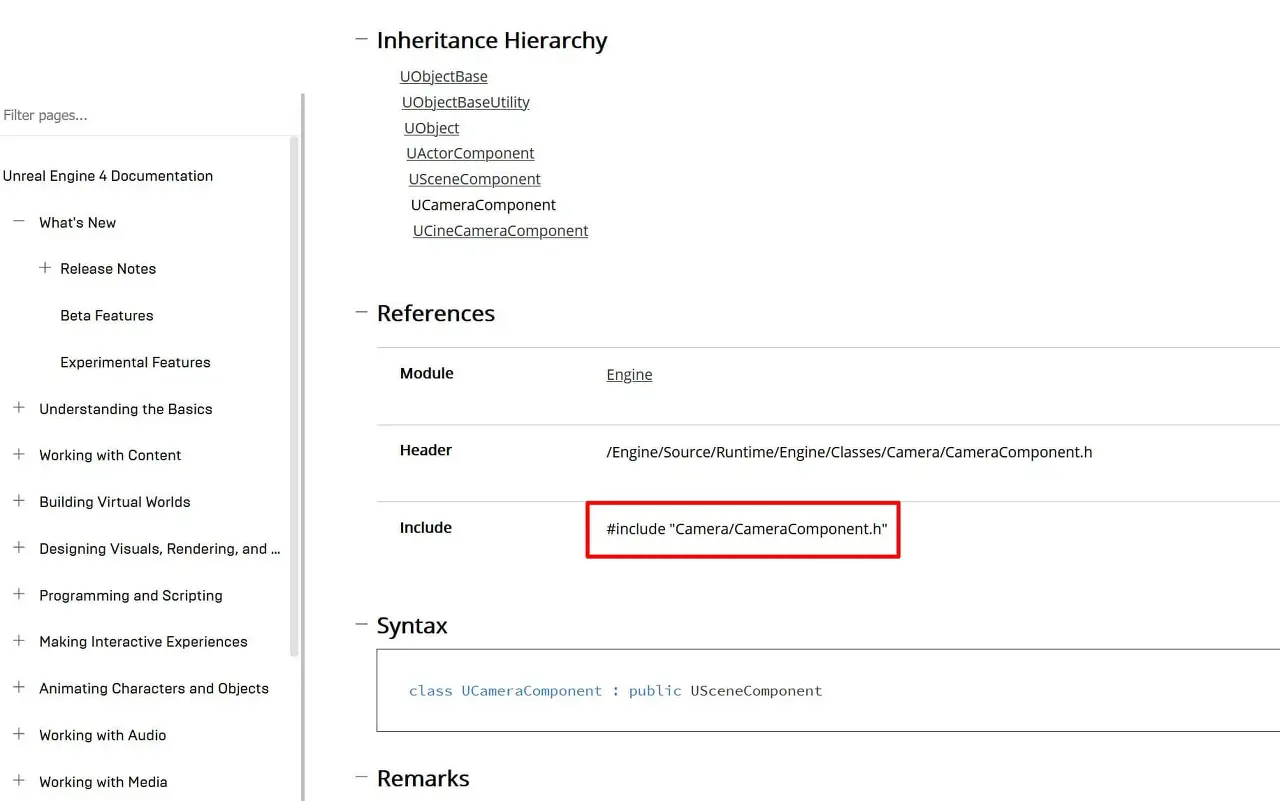Click the Inheritance Hierarchy heading
This screenshot has height=801, width=1280.
point(492,41)
